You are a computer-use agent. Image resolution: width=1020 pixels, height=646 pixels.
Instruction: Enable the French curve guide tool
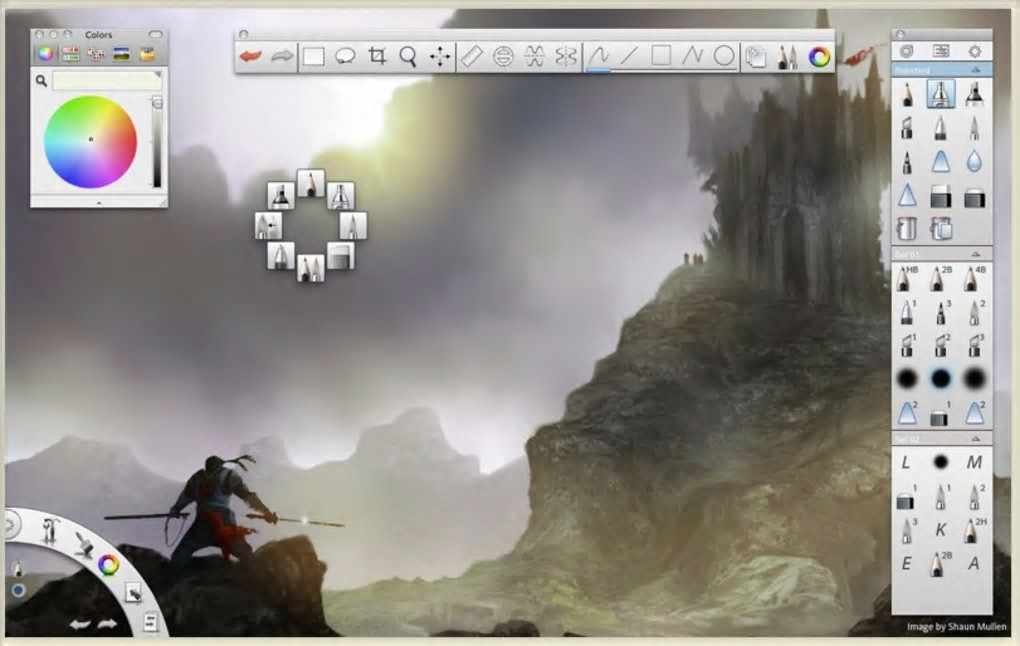(534, 57)
